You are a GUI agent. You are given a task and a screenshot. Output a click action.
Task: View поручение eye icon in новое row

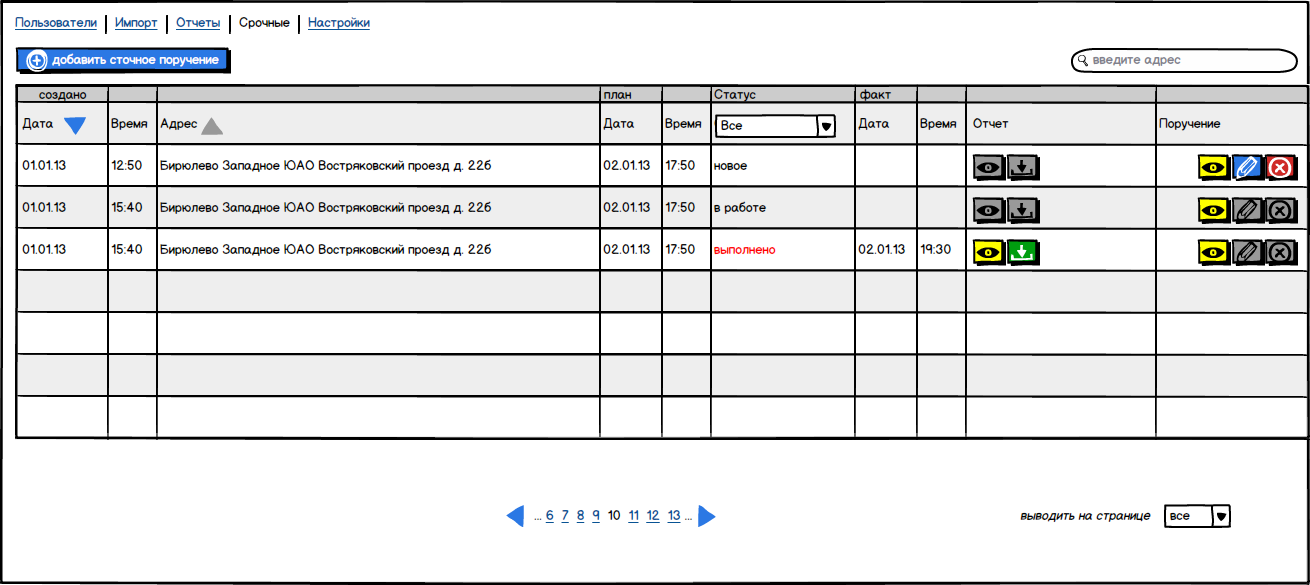1213,167
